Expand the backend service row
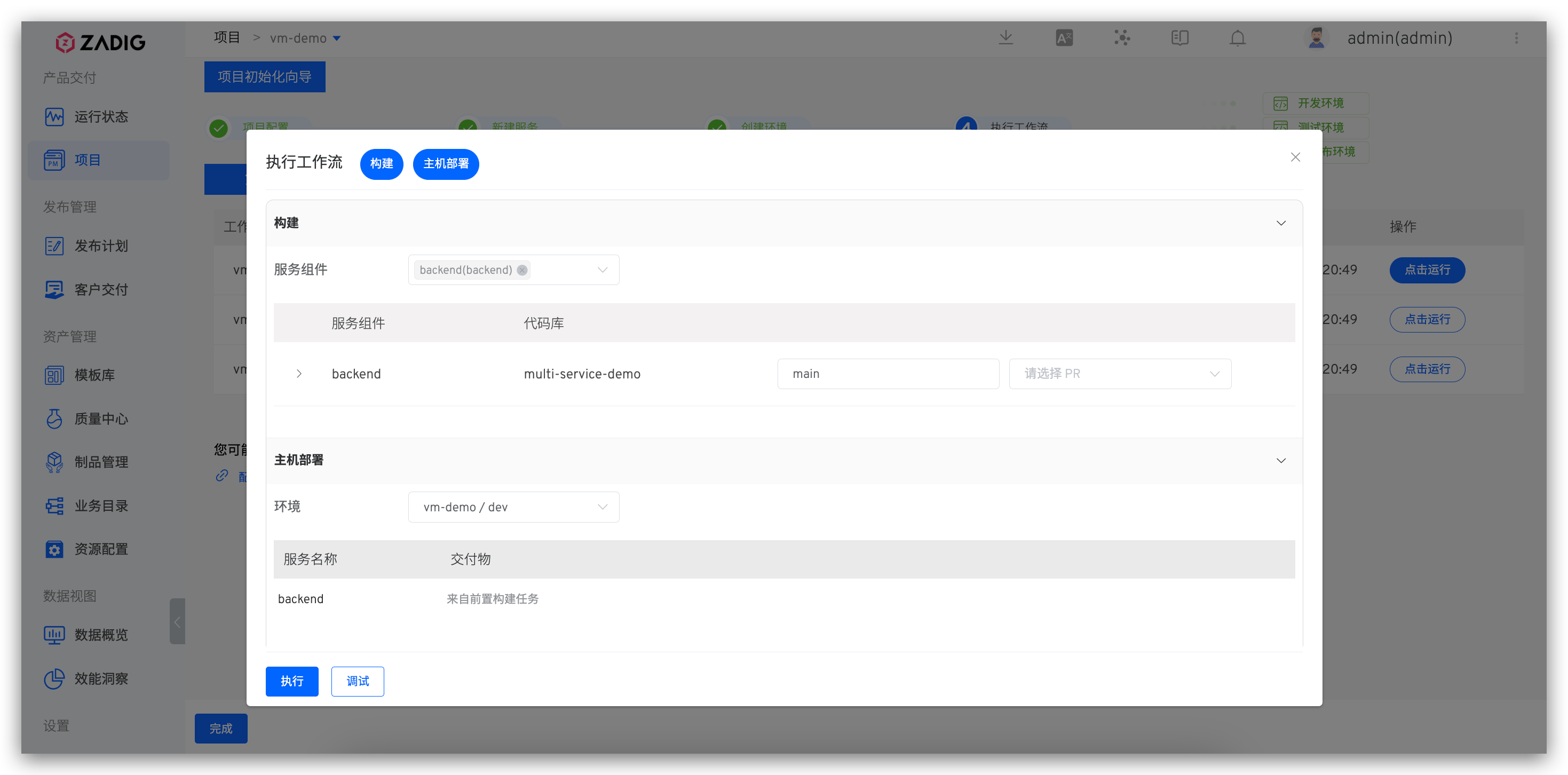Viewport: 1568px width, 775px height. click(x=299, y=374)
